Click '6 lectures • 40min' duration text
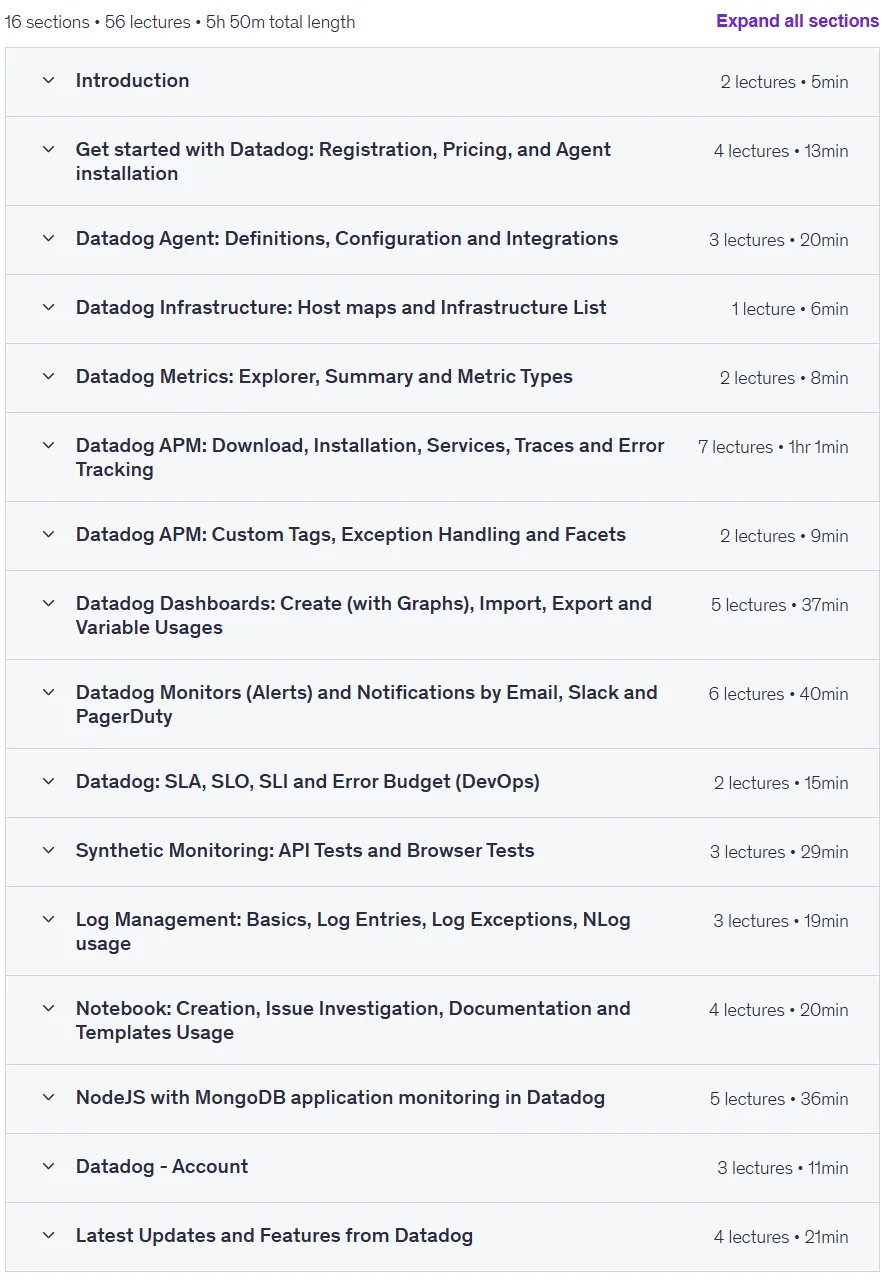This screenshot has width=885, height=1279. pyautogui.click(x=779, y=694)
